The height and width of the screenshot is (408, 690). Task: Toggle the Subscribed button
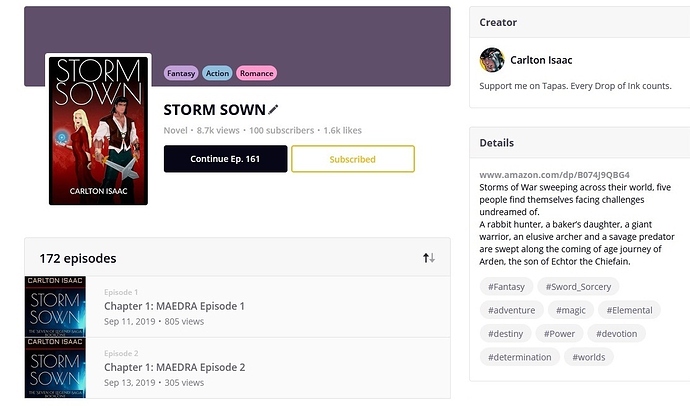point(352,159)
